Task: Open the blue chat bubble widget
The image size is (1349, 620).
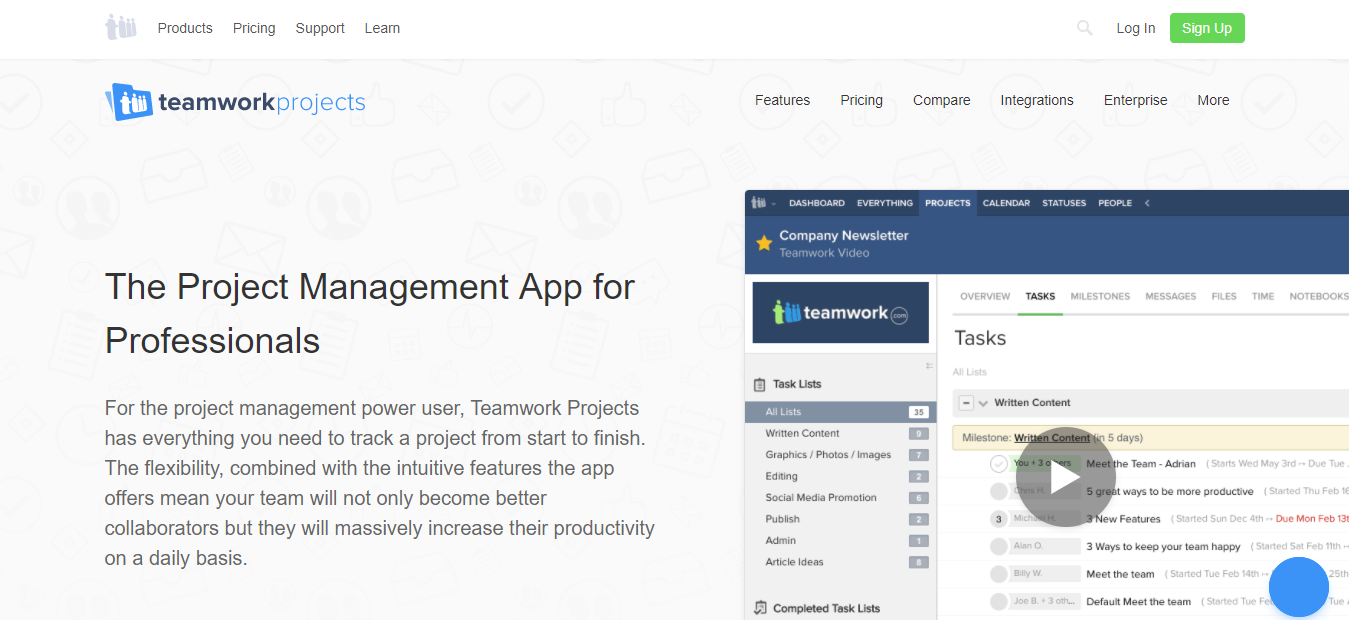Action: (x=1298, y=587)
